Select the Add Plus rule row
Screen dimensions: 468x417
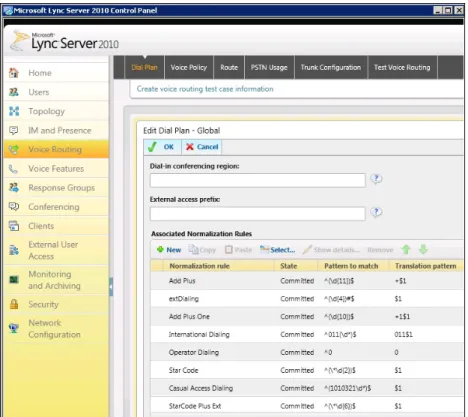(307, 281)
